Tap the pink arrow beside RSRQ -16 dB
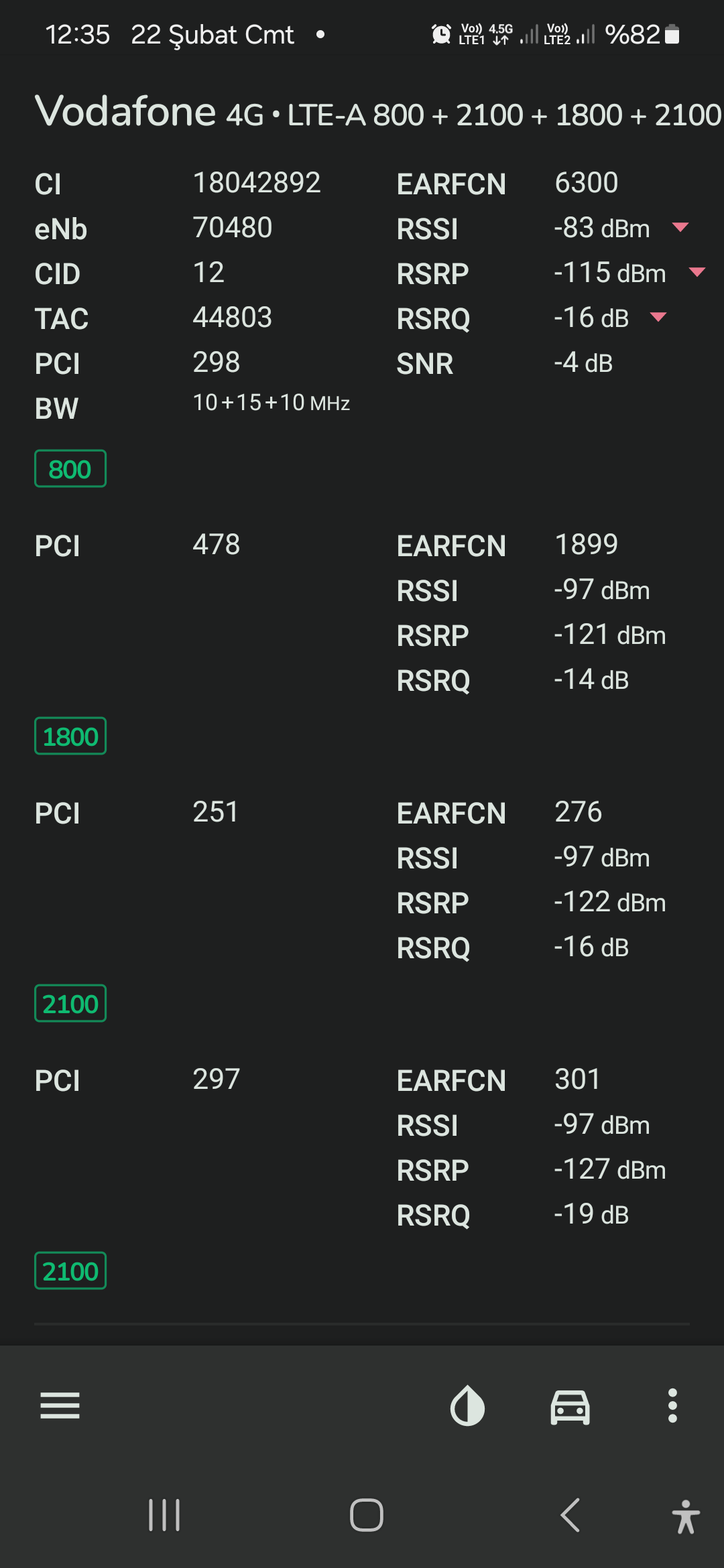 (x=658, y=317)
